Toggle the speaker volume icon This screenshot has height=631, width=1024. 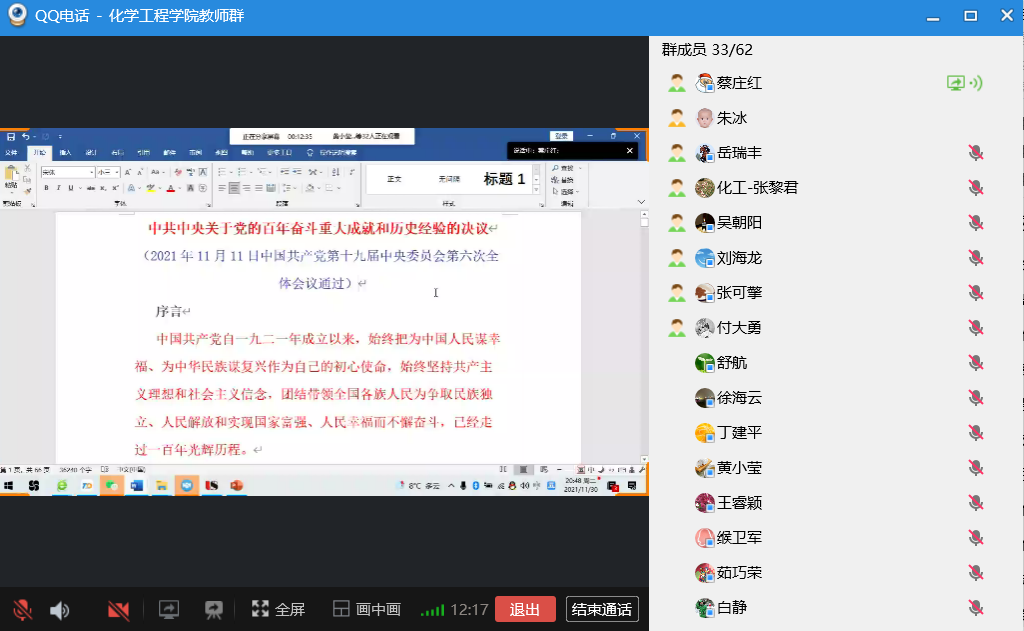pyautogui.click(x=60, y=610)
